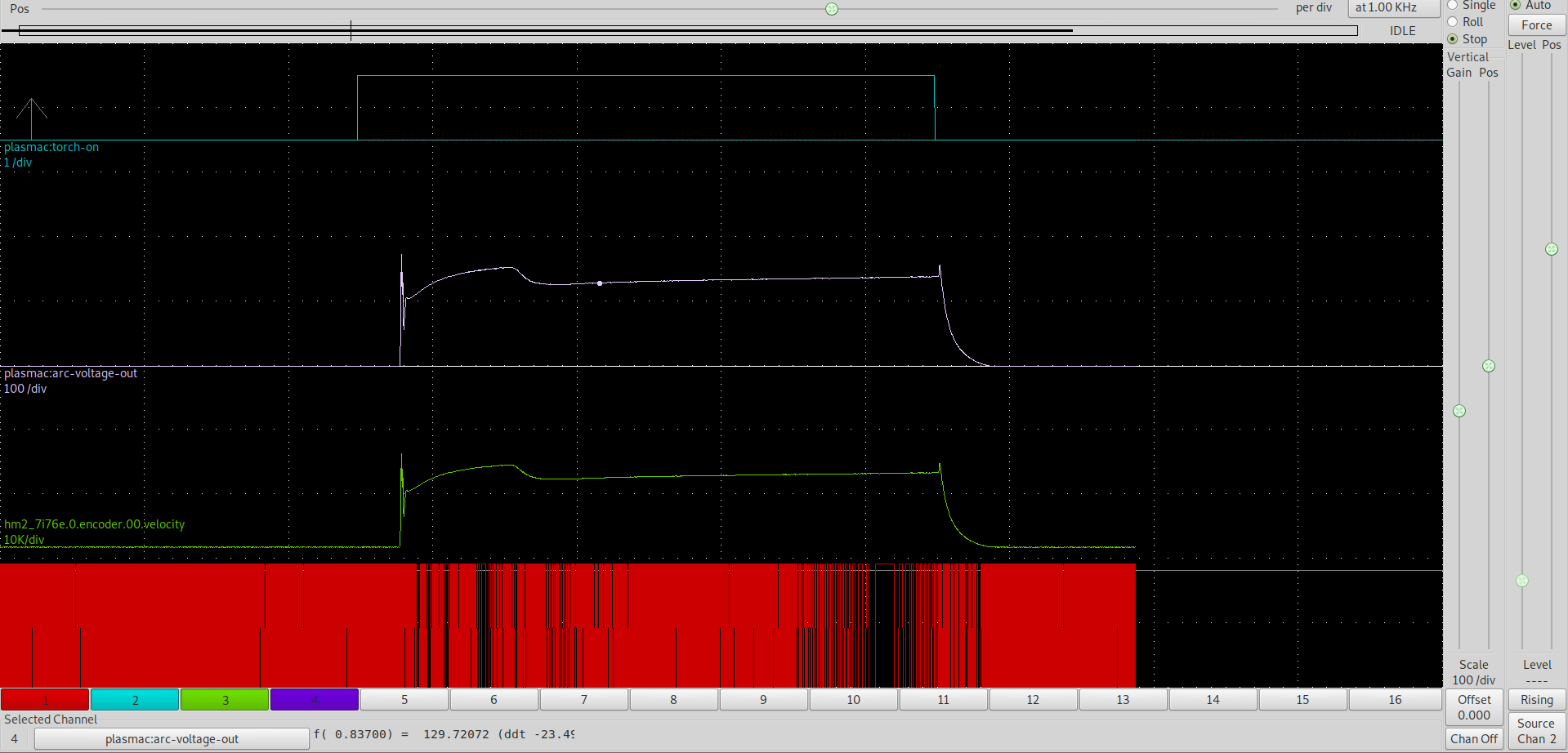
Task: Select channel 2 cyan button
Action: point(135,700)
